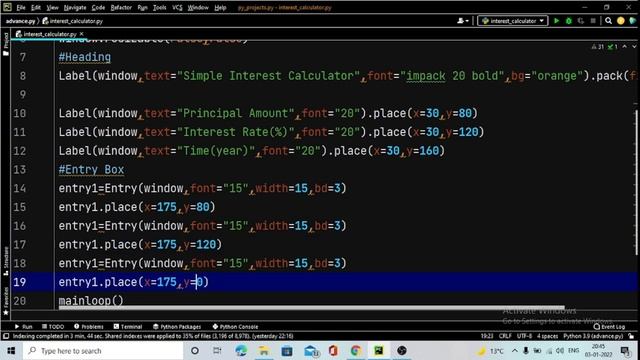Open the Help menu
Viewport: 640px width, 360px height.
tap(220, 7)
